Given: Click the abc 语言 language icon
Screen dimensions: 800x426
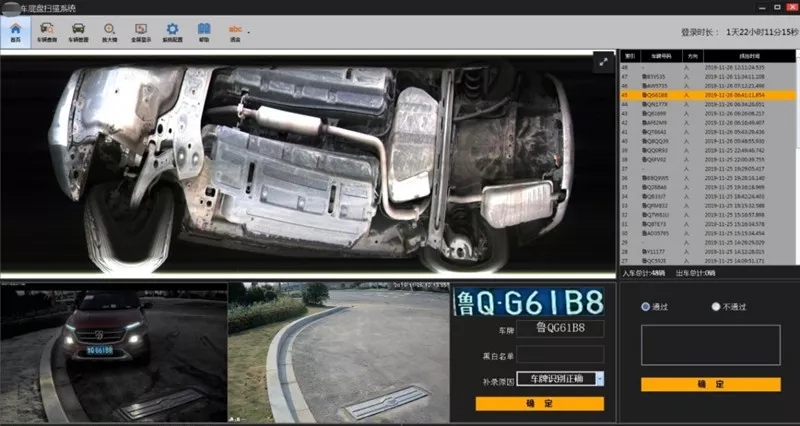Looking at the screenshot, I should [x=235, y=31].
